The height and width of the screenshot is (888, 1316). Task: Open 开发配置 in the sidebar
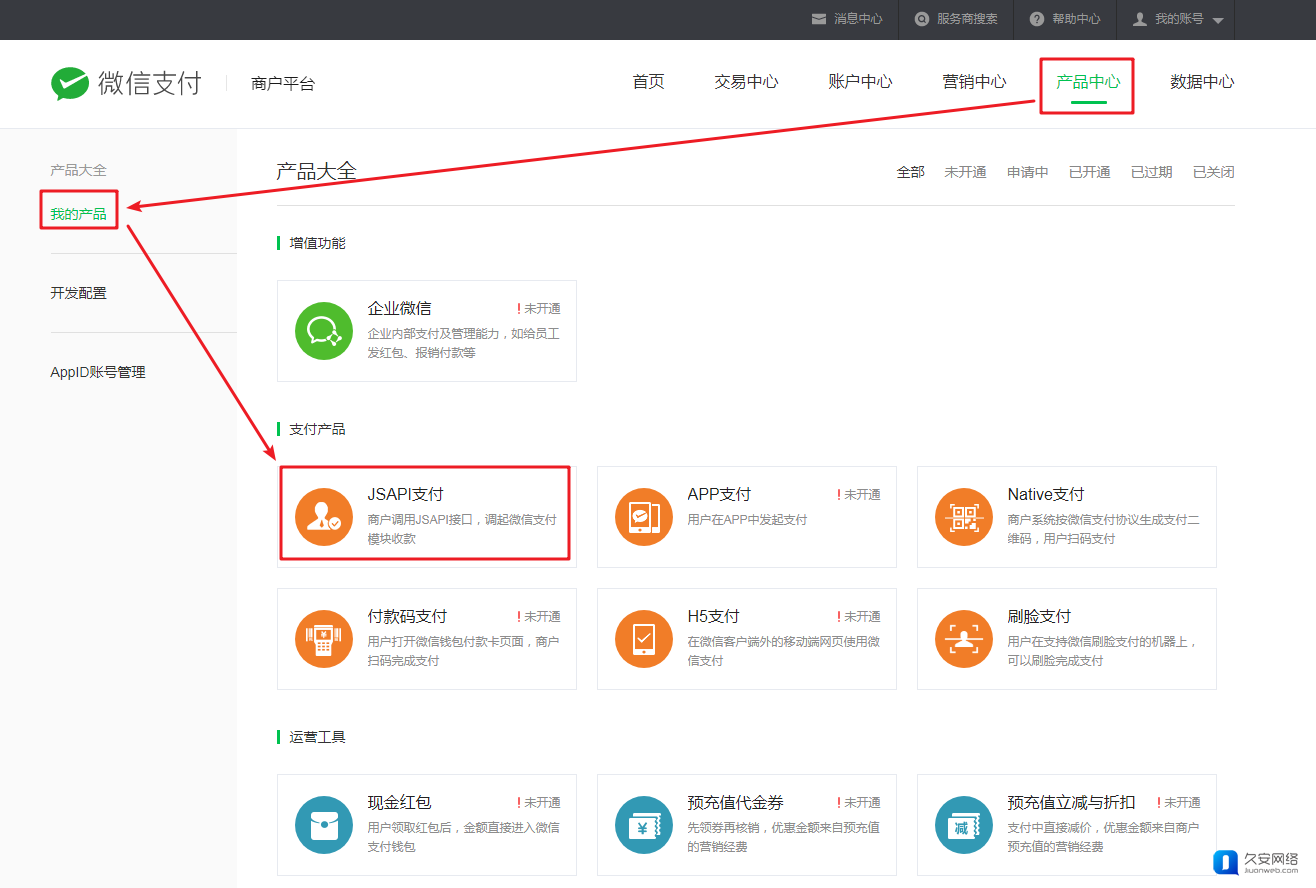pos(78,293)
